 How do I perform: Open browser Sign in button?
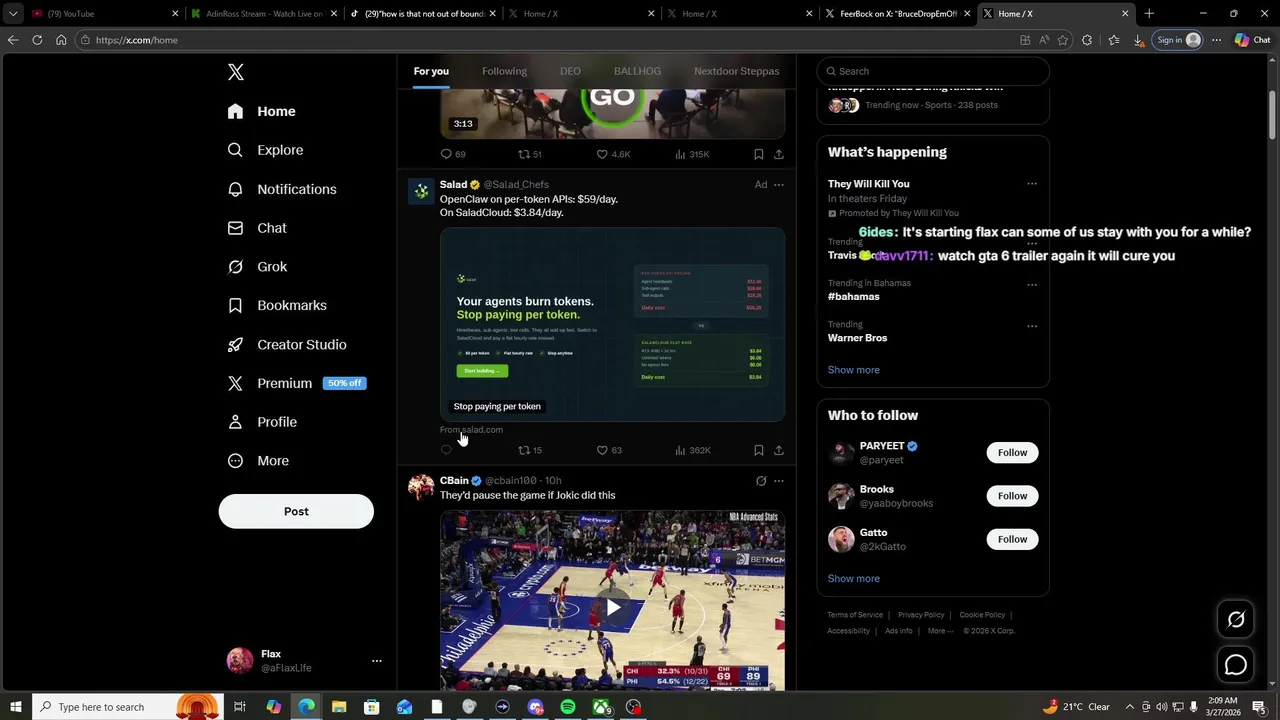tap(1178, 40)
